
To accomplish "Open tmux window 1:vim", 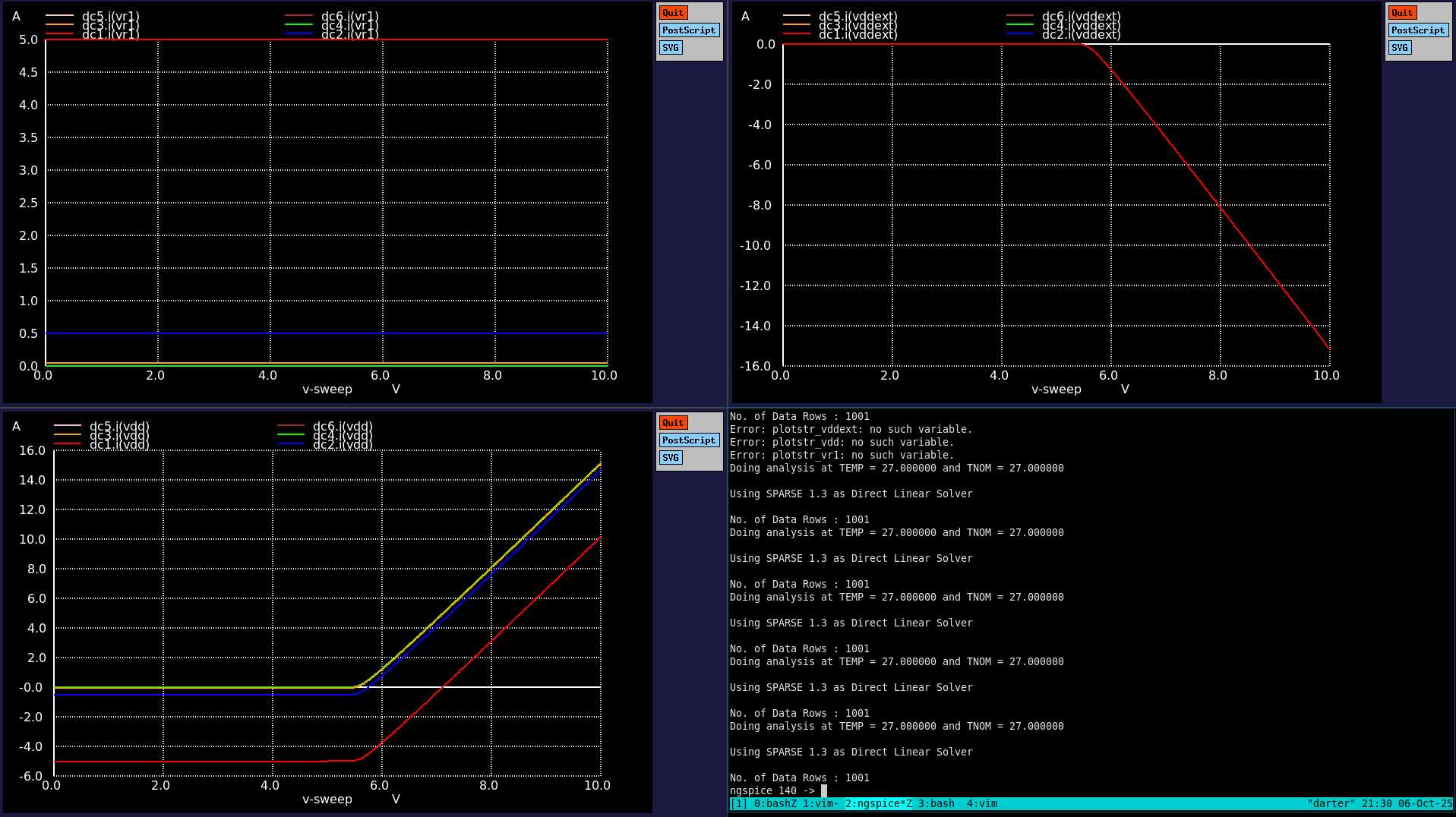I will pyautogui.click(x=820, y=803).
